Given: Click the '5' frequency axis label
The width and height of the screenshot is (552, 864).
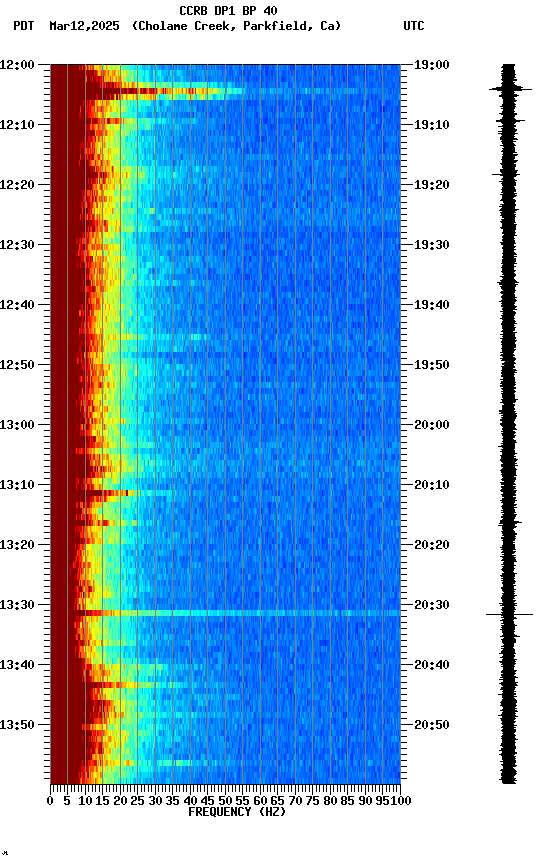Looking at the screenshot, I should 67,801.
